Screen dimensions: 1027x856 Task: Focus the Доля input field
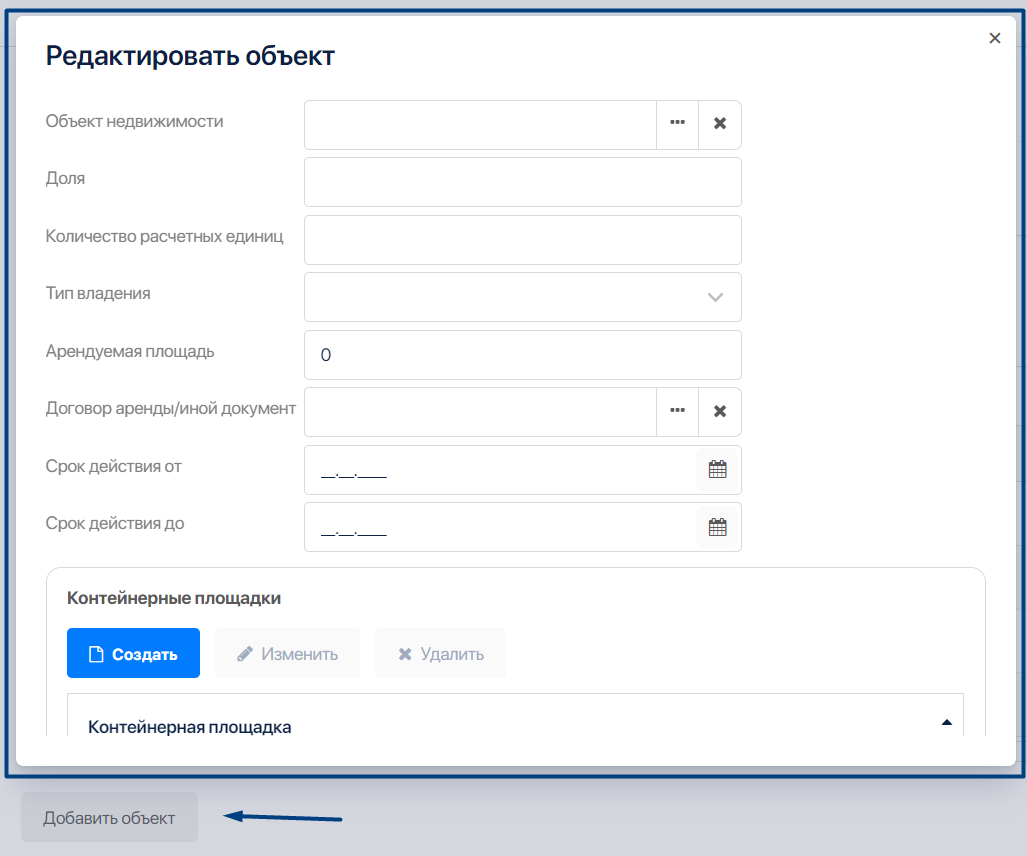pos(522,182)
